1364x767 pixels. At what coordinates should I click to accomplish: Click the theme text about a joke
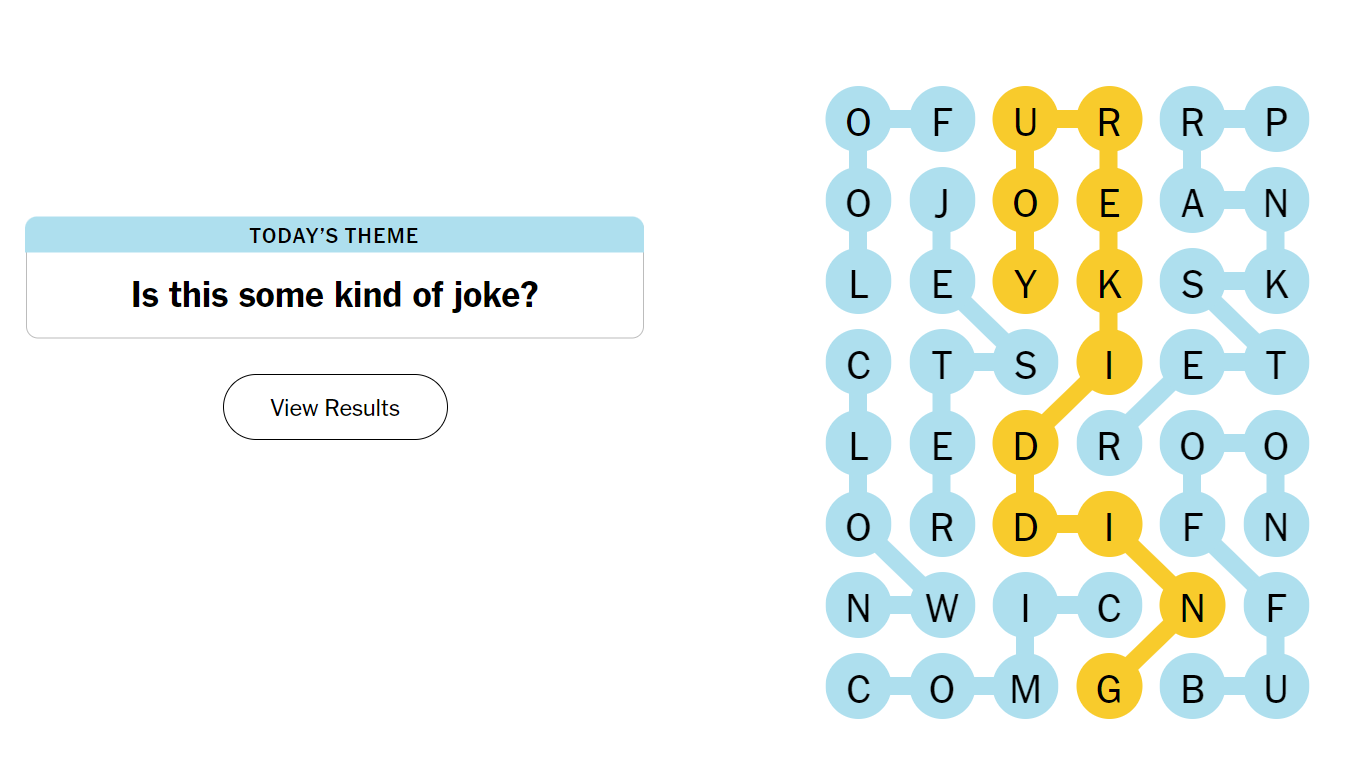334,295
